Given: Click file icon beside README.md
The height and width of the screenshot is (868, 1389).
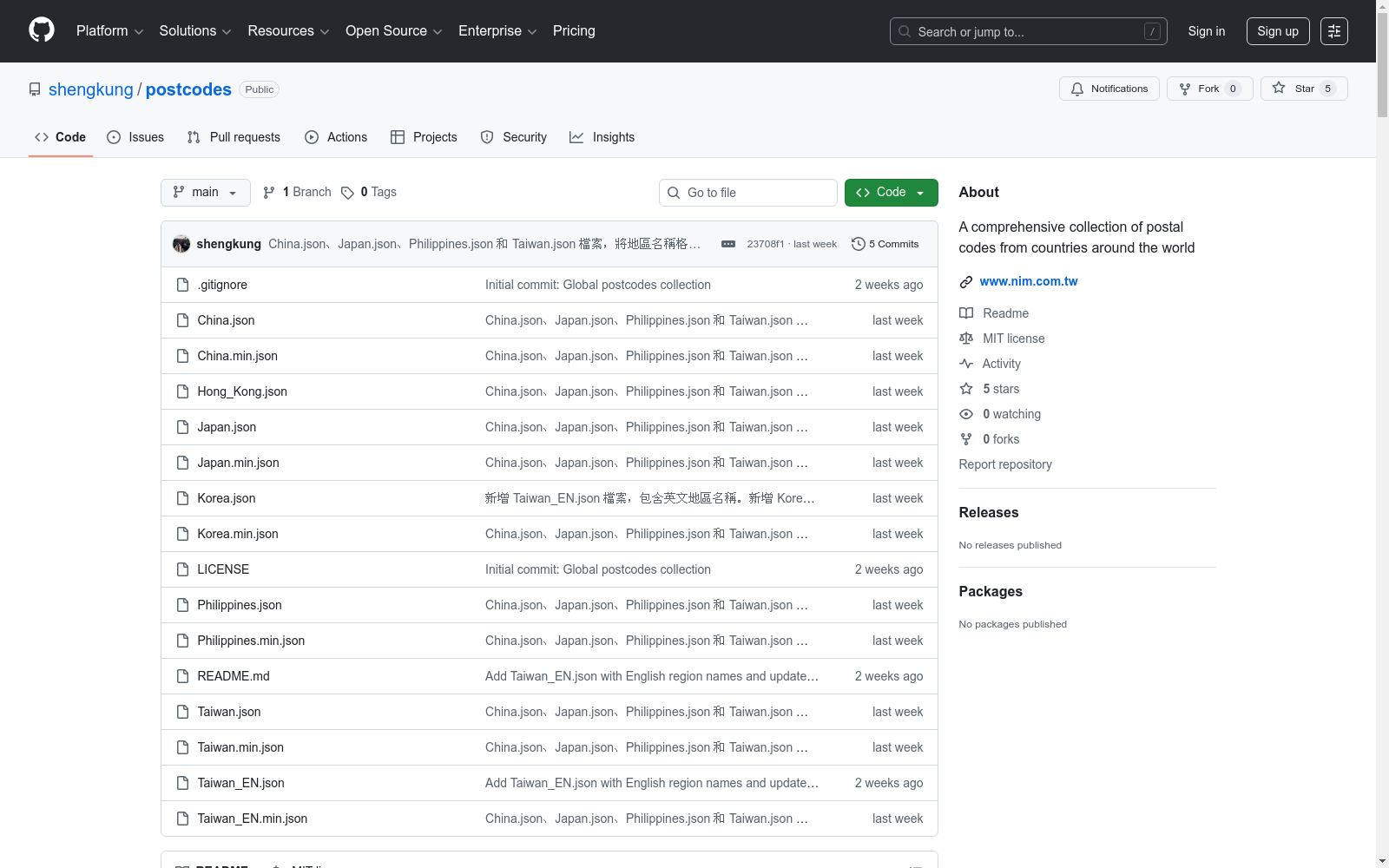Looking at the screenshot, I should [182, 676].
